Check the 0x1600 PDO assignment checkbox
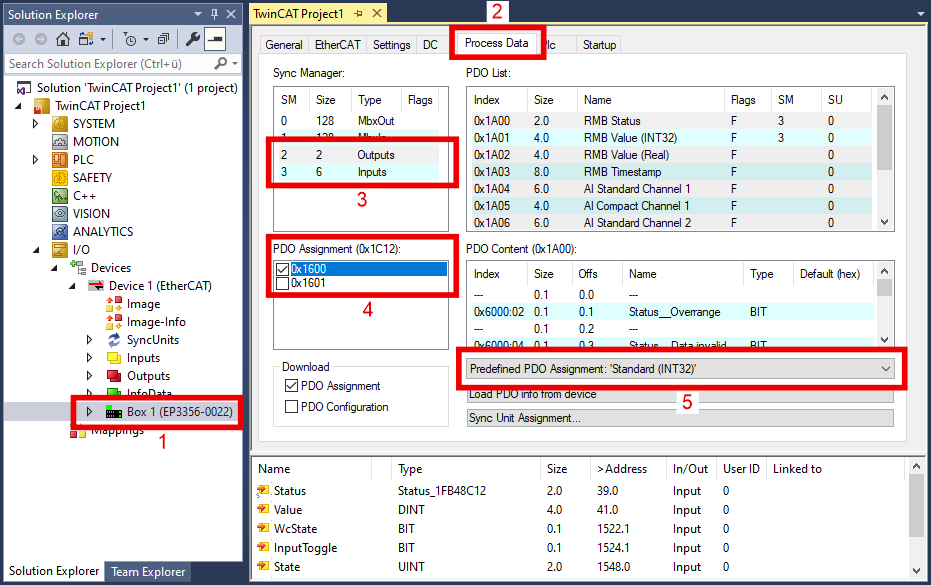Viewport: 931px width, 585px height. point(283,269)
